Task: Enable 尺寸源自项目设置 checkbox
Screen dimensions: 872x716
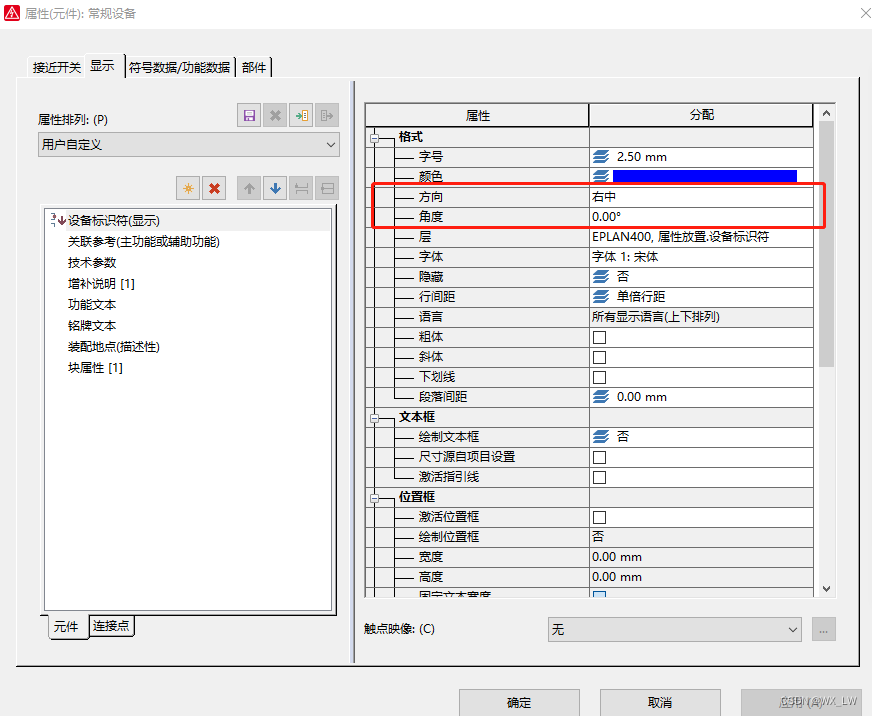Action: point(600,457)
